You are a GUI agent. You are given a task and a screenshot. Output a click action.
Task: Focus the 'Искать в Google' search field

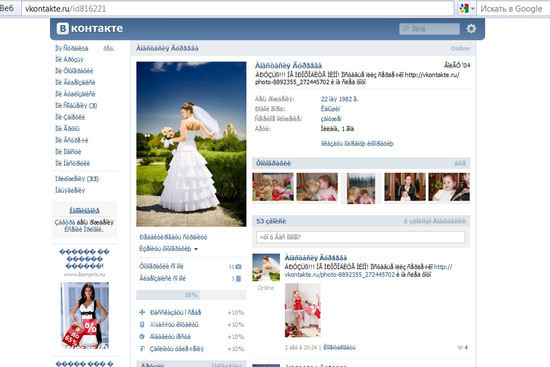point(512,8)
